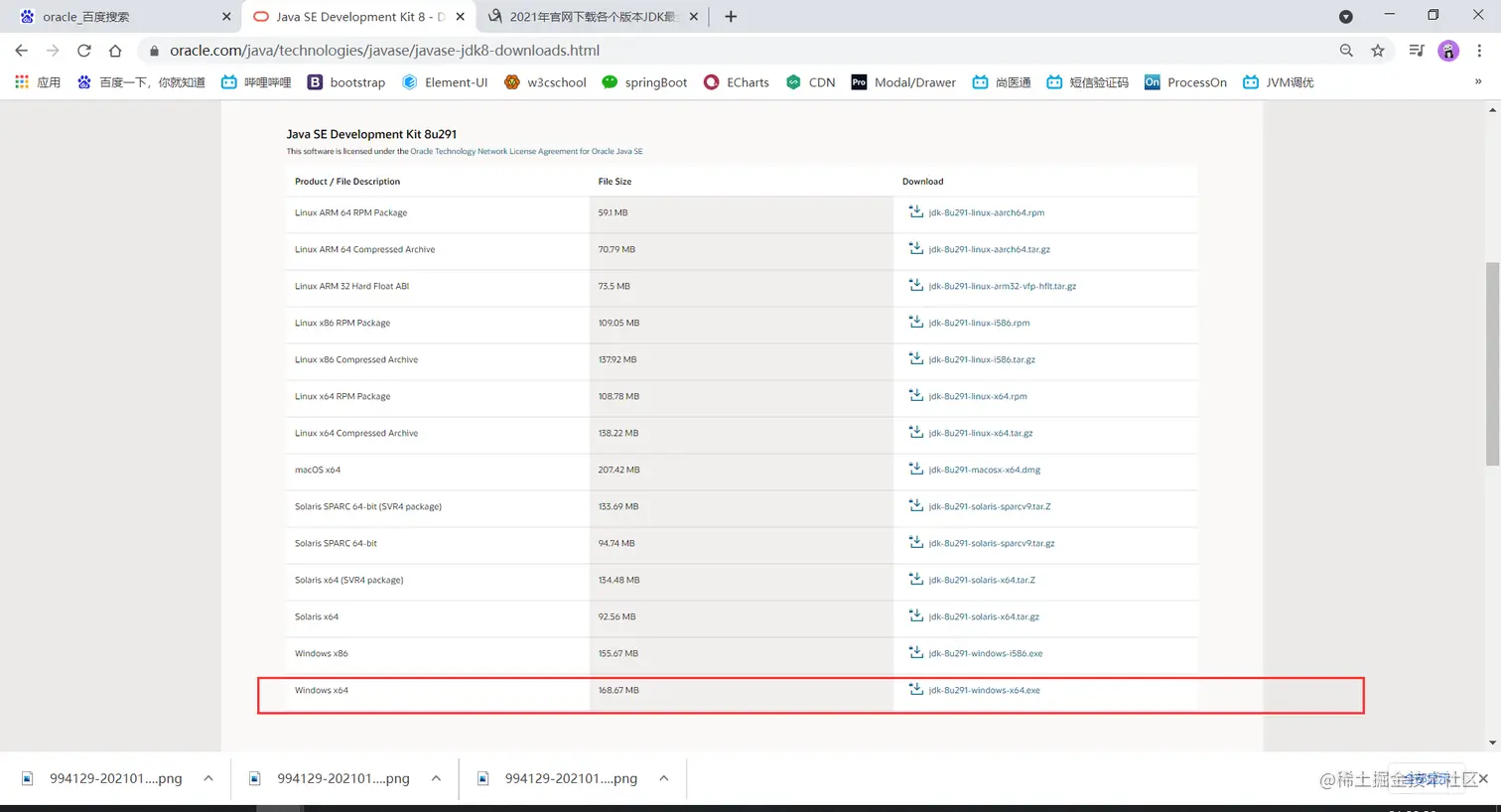Open the CDN bookmark
Screen dimensions: 1501x812
tap(810, 82)
